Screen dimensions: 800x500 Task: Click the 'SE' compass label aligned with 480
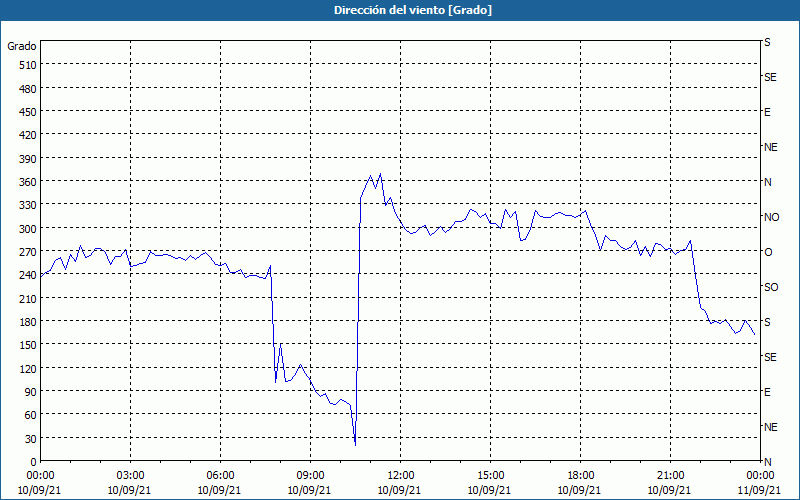point(770,77)
